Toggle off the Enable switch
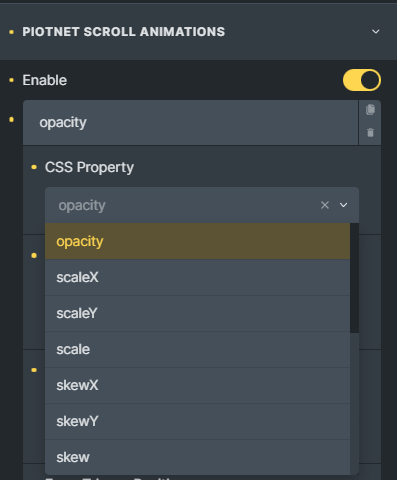 coord(362,80)
